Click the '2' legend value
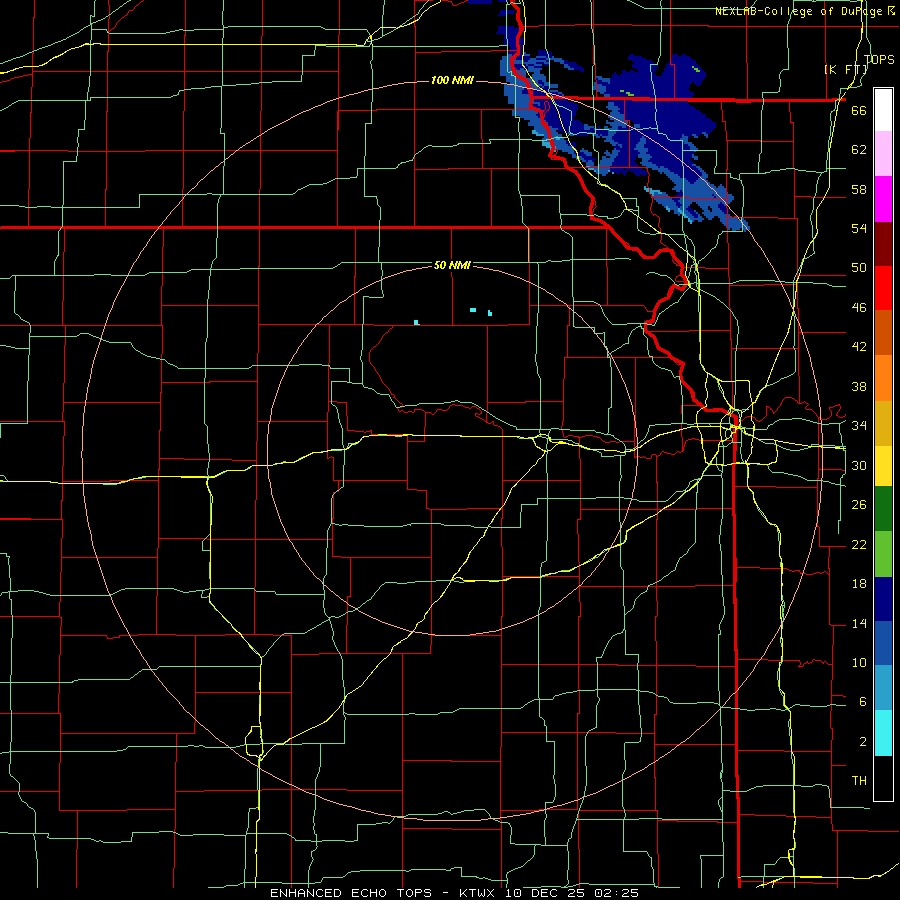900x900 pixels. coord(862,741)
